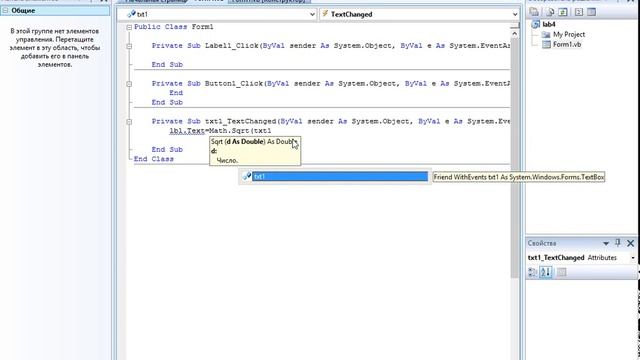
Task: Click the Private Sub Button1_Click line
Action: click(x=331, y=84)
